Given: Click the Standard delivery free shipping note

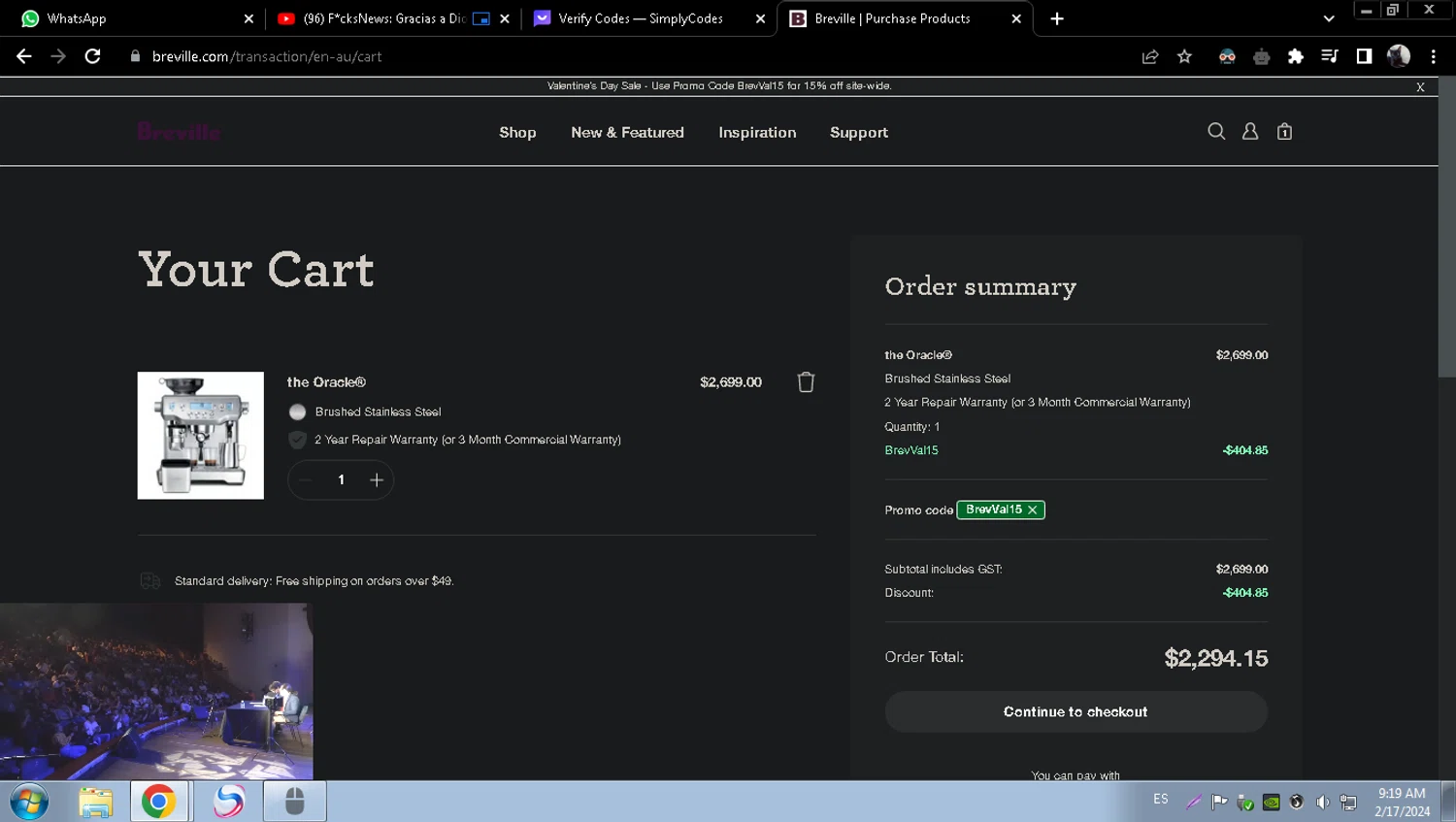Looking at the screenshot, I should point(314,580).
